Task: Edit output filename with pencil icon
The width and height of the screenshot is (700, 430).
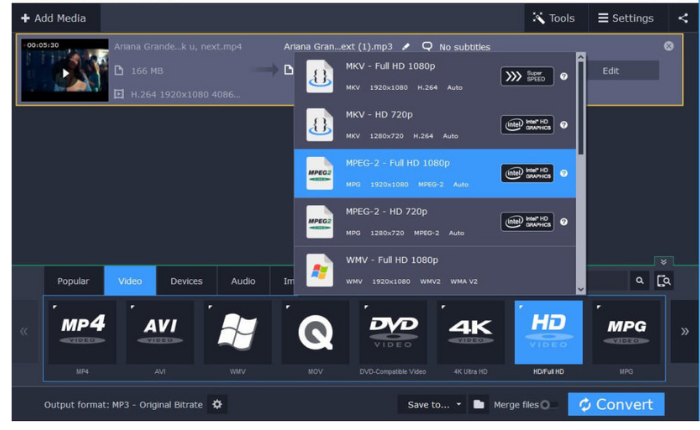Action: coord(406,46)
